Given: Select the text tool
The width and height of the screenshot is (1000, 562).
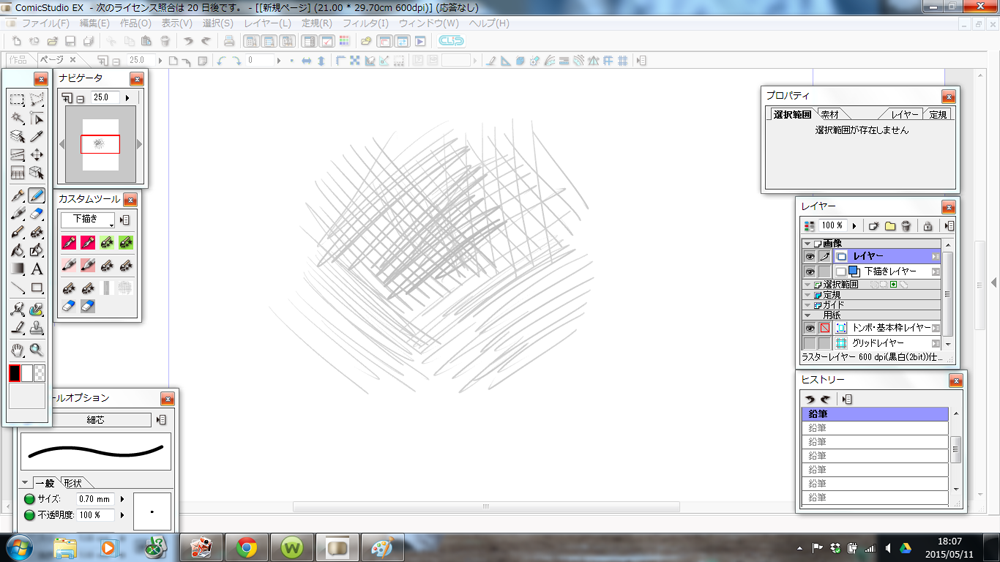Looking at the screenshot, I should [37, 269].
